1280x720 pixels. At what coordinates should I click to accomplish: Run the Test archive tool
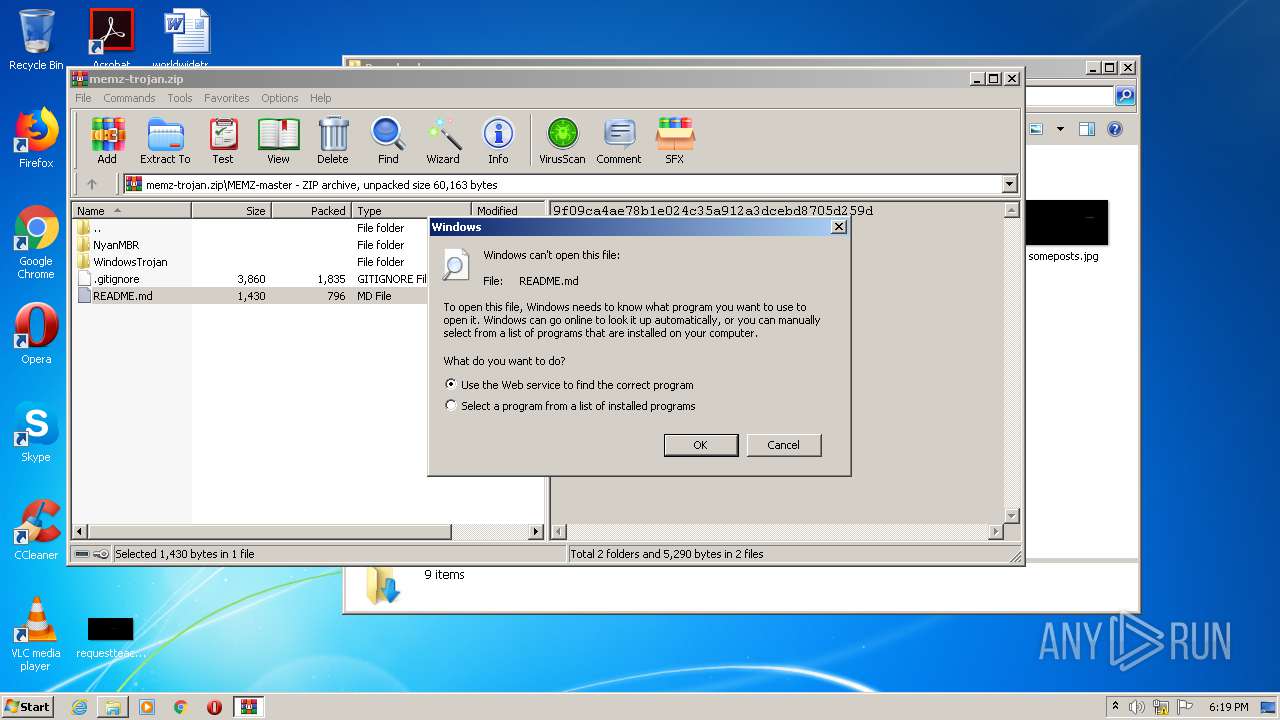(223, 141)
